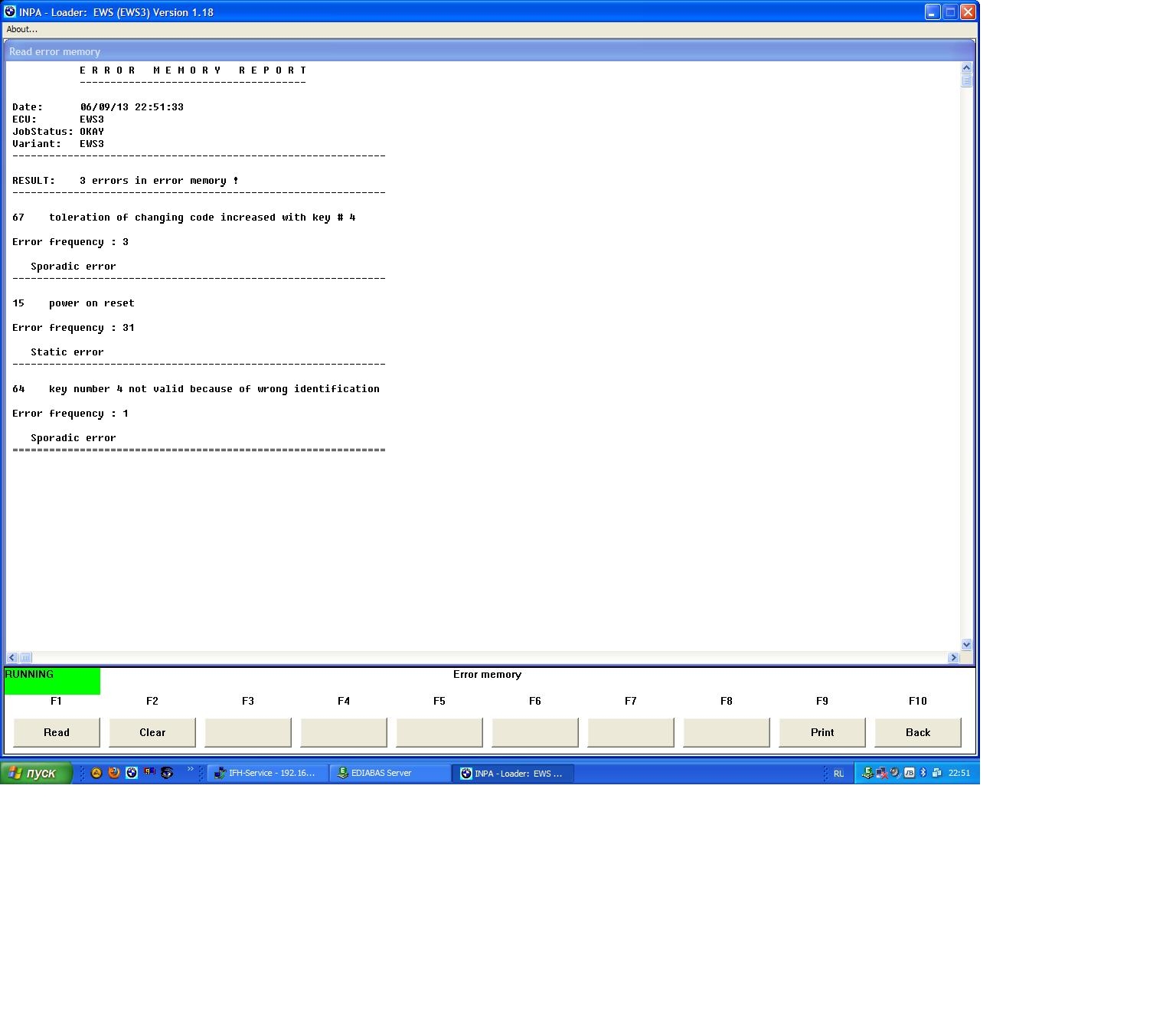
Task: Open EDIABAS icon in system tray
Action: tap(867, 773)
